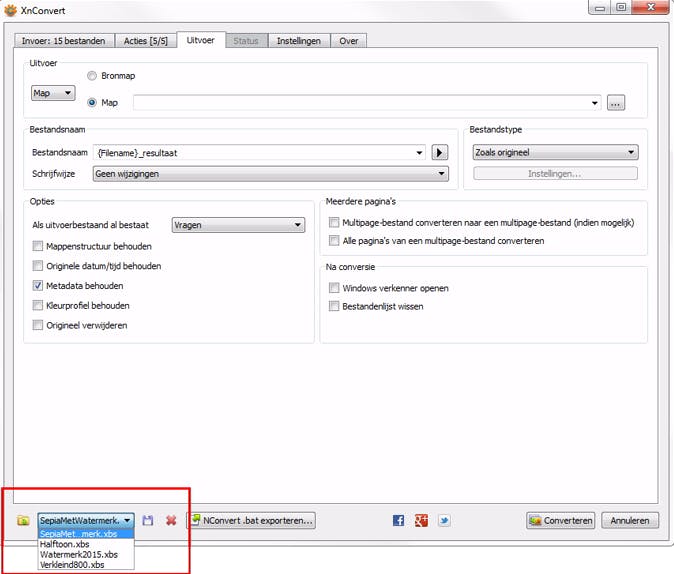Open the Status tab
The width and height of the screenshot is (674, 574).
click(x=246, y=41)
